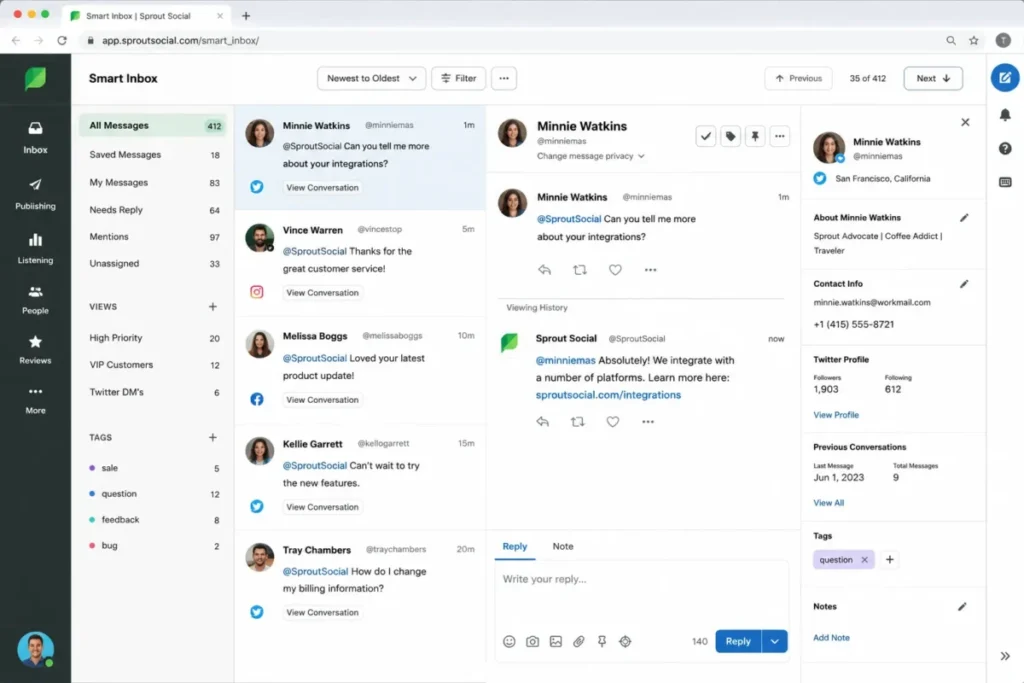Select the Reply tab

pyautogui.click(x=515, y=547)
